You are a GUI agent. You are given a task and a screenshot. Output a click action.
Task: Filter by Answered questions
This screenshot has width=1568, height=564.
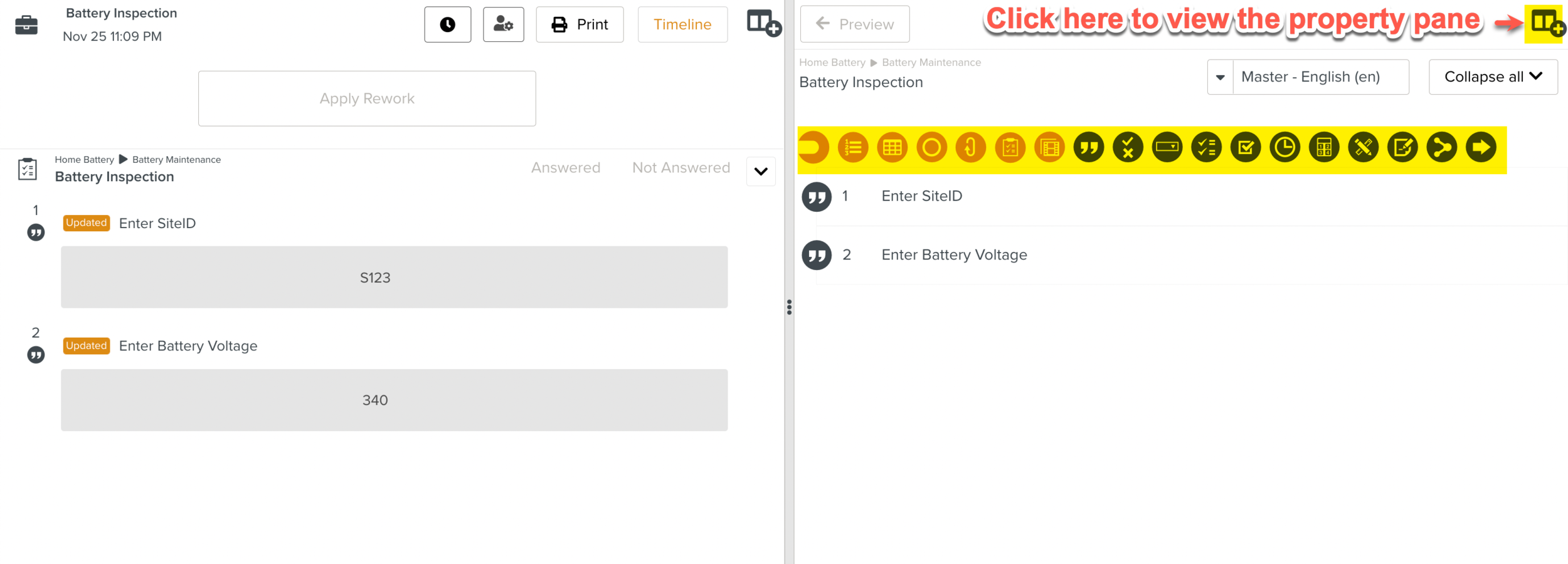pyautogui.click(x=565, y=168)
